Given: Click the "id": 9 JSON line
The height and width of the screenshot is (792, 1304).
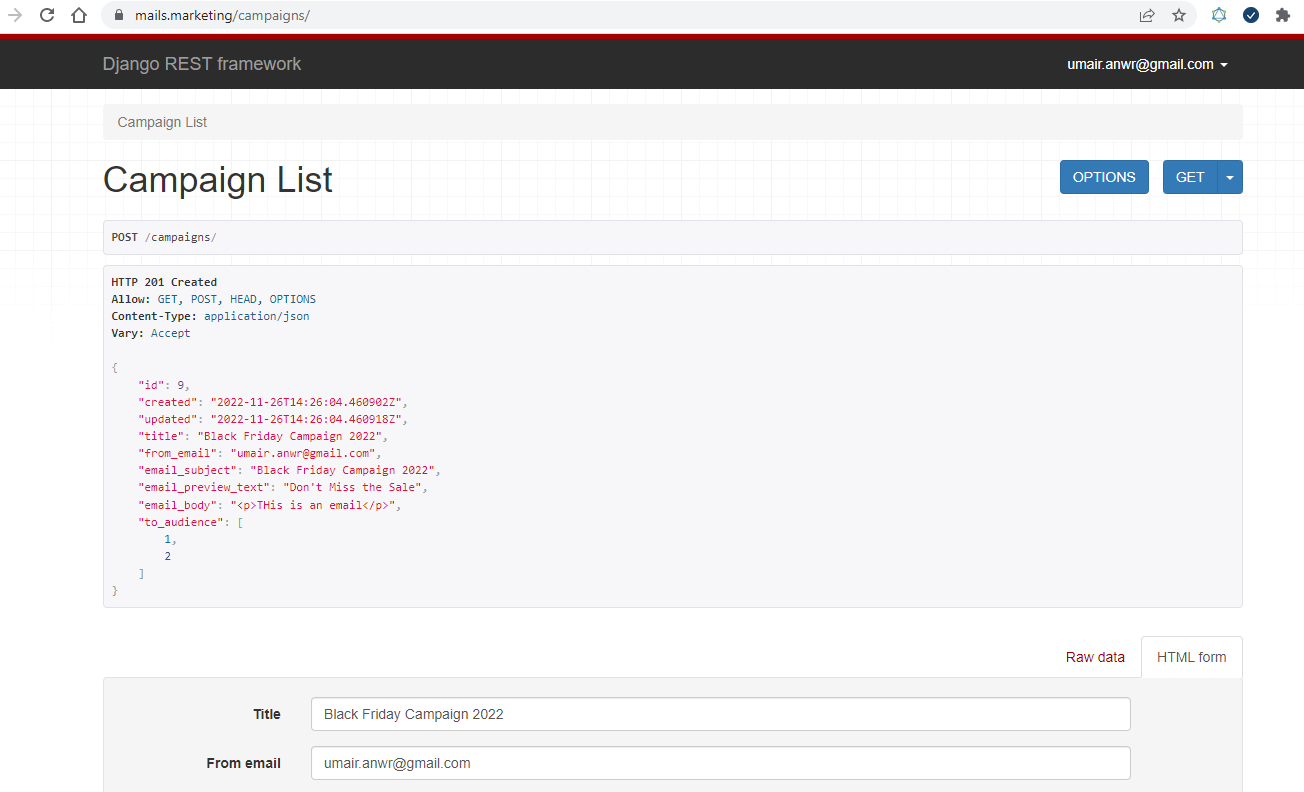Looking at the screenshot, I should pyautogui.click(x=164, y=385).
